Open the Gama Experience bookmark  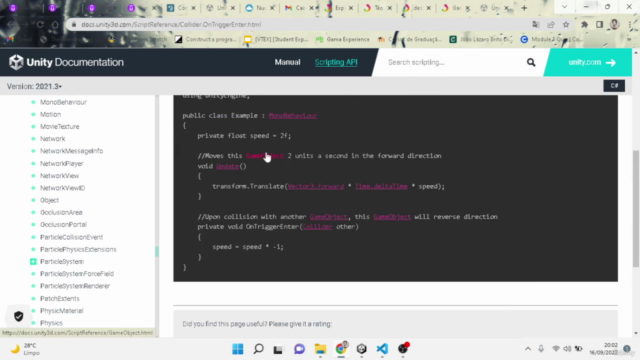(x=342, y=39)
